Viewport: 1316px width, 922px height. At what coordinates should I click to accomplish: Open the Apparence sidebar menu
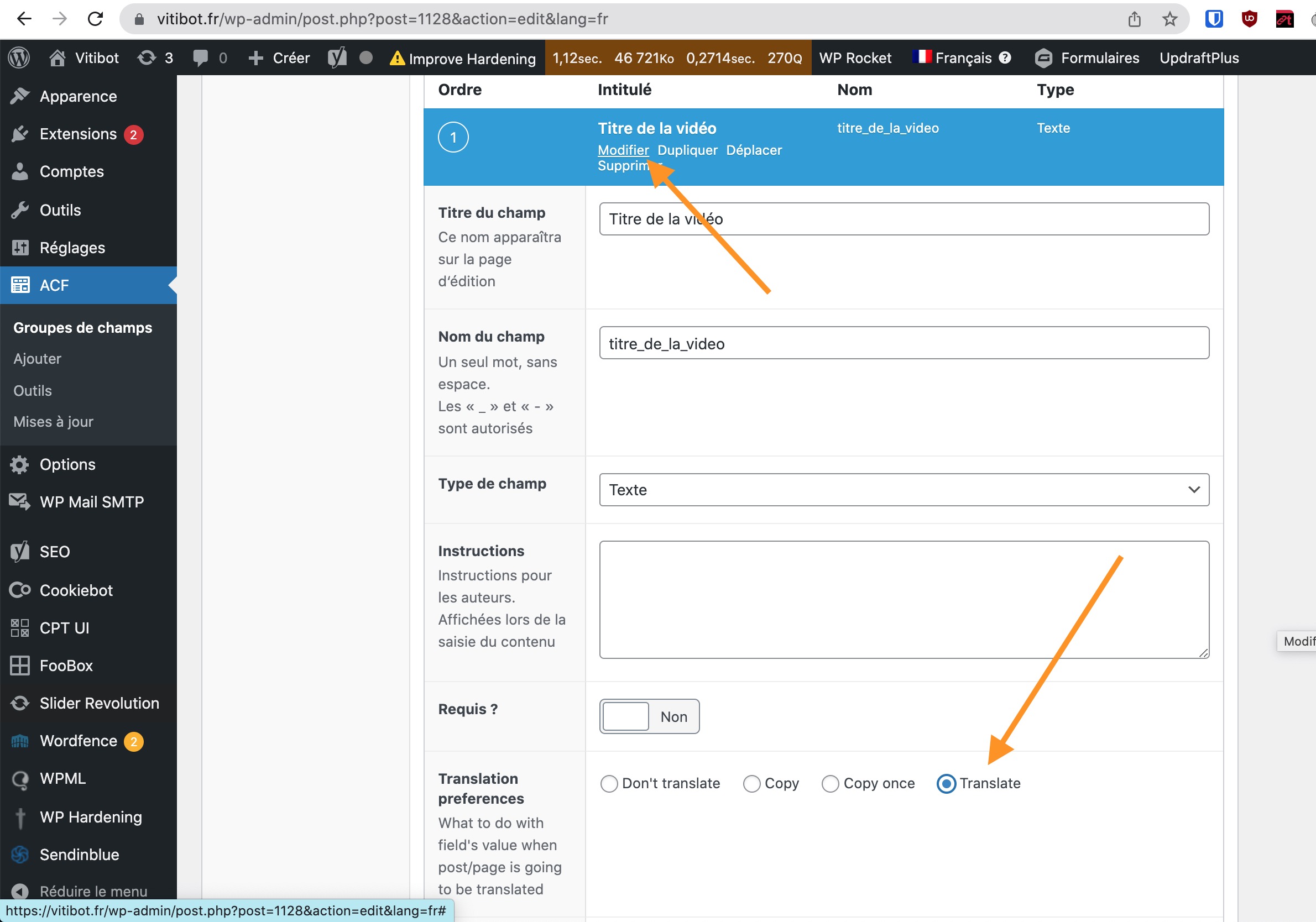point(88,96)
